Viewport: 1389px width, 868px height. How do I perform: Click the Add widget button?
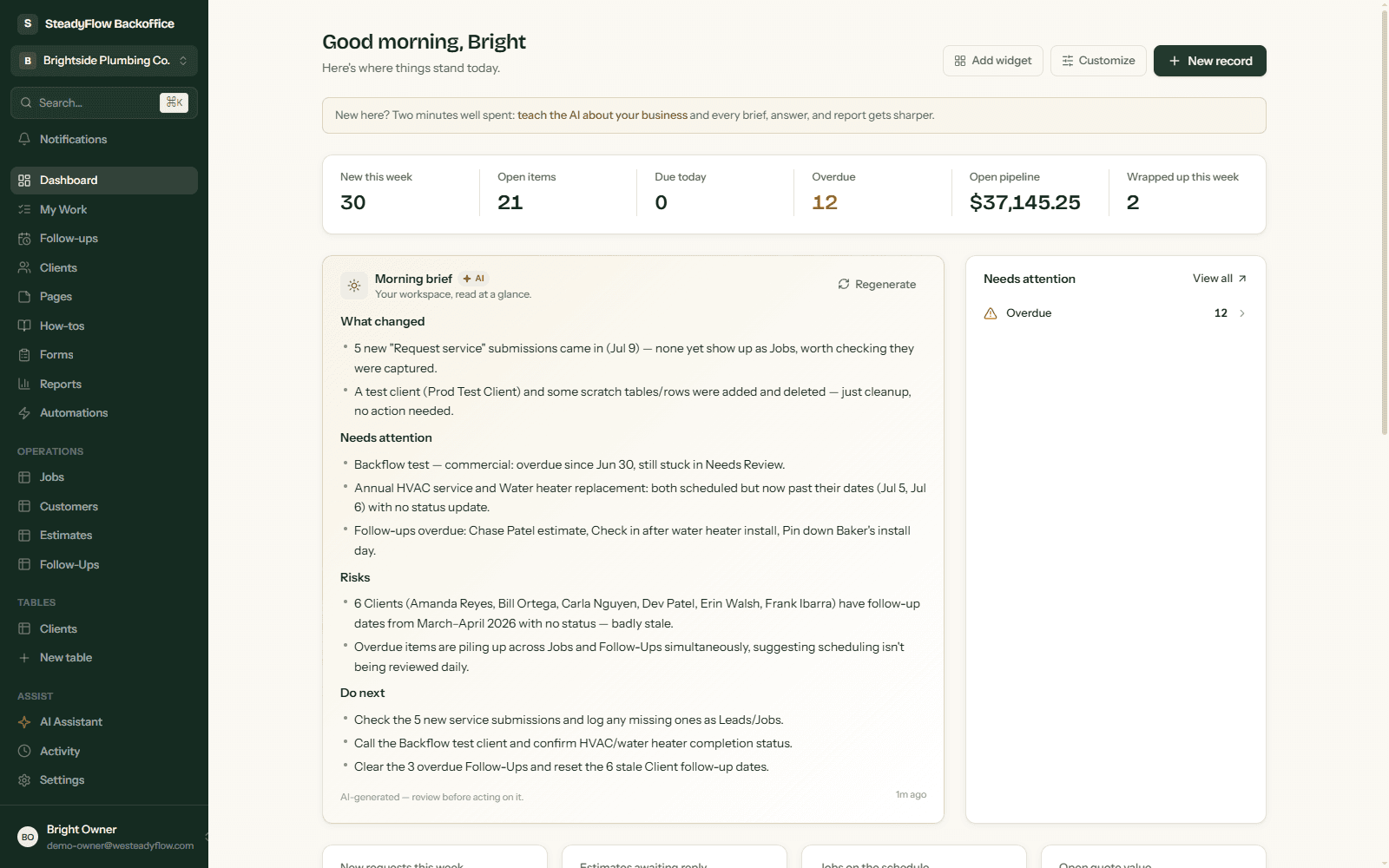993,61
